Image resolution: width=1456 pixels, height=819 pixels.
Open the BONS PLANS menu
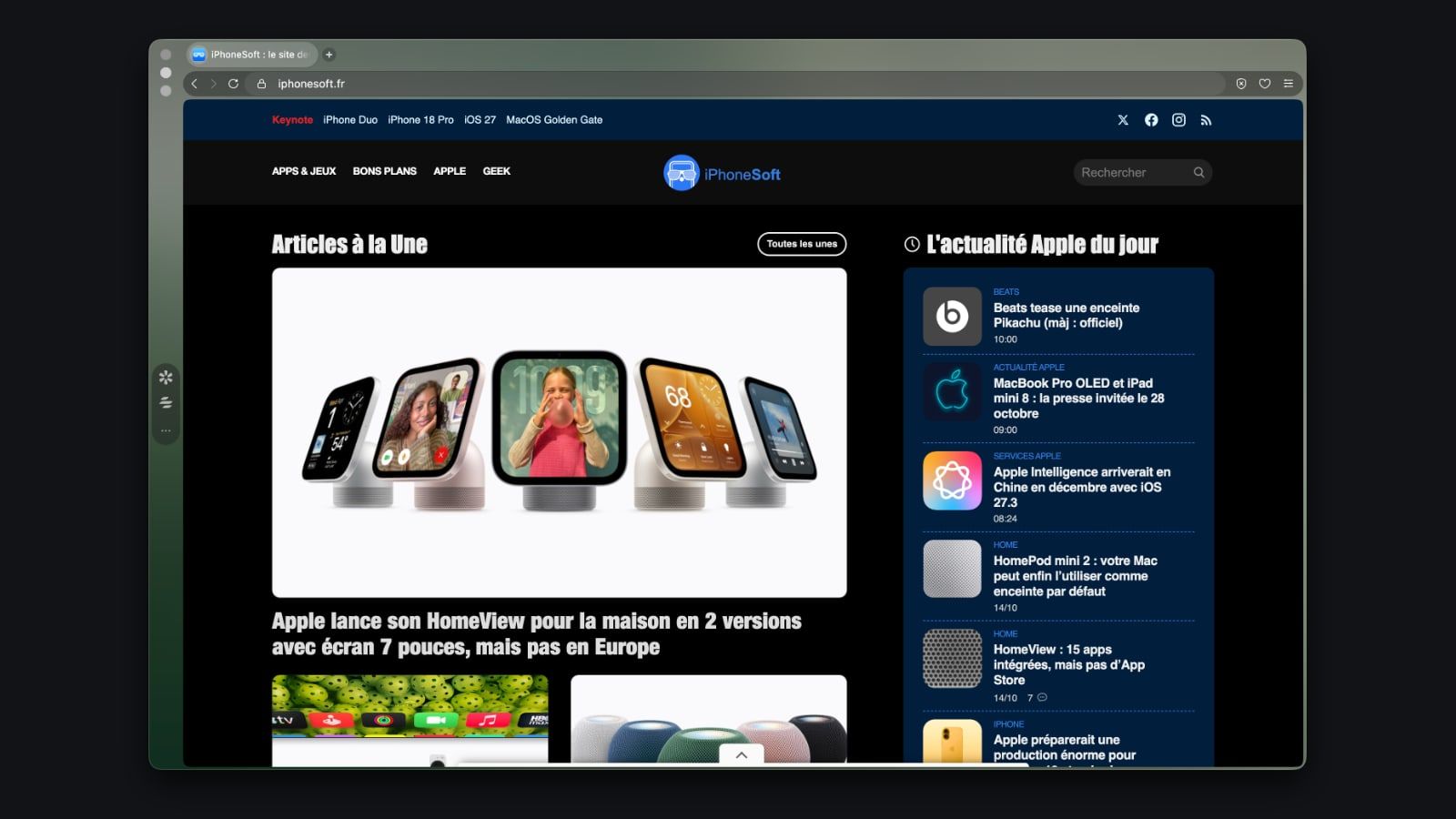385,171
